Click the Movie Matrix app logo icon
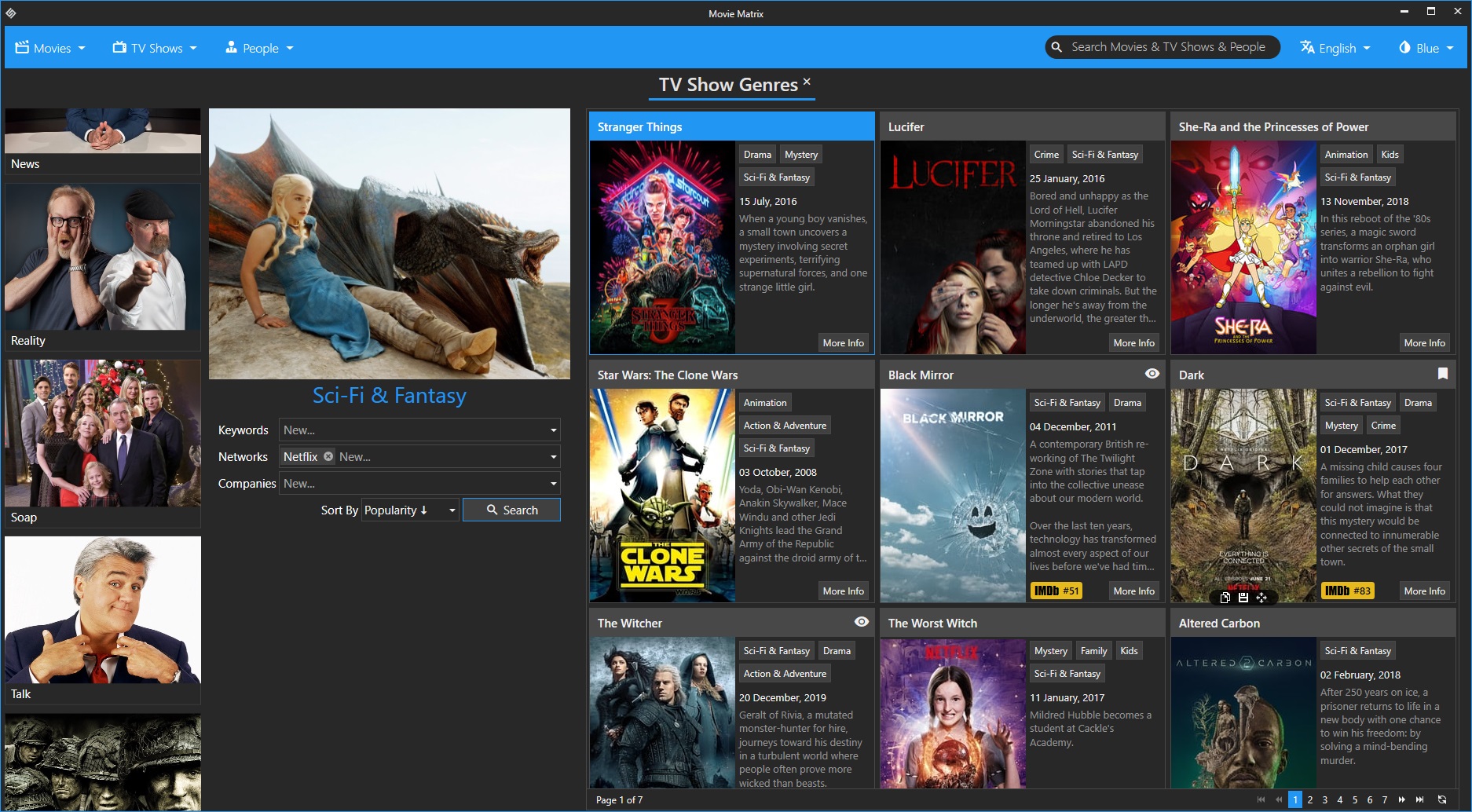Screen dimensions: 1472x812 click(10, 13)
